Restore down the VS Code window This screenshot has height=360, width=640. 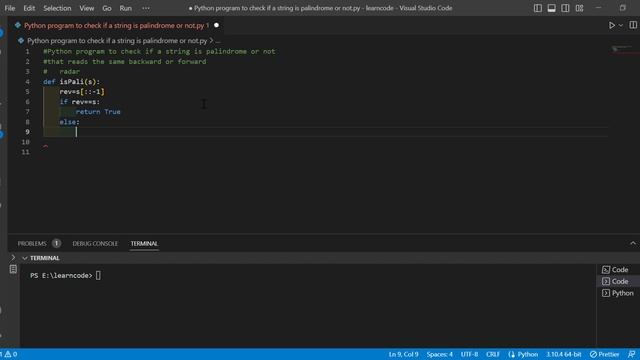[x=622, y=8]
